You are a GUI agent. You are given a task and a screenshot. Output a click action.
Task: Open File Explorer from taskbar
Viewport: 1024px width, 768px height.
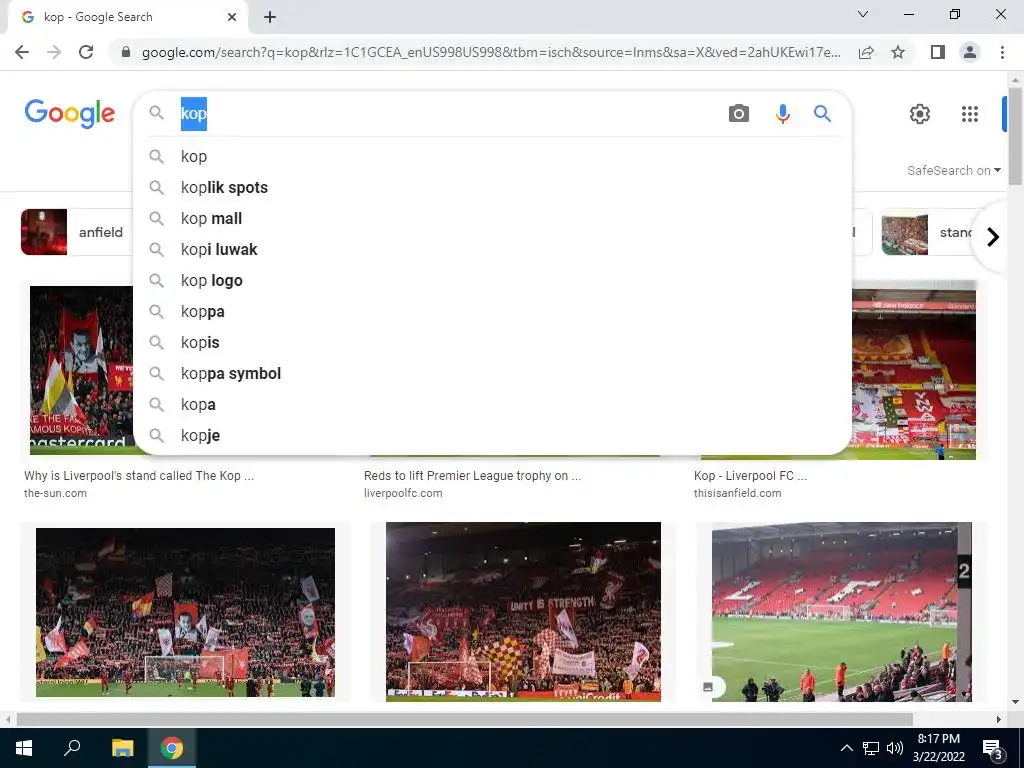[x=122, y=748]
